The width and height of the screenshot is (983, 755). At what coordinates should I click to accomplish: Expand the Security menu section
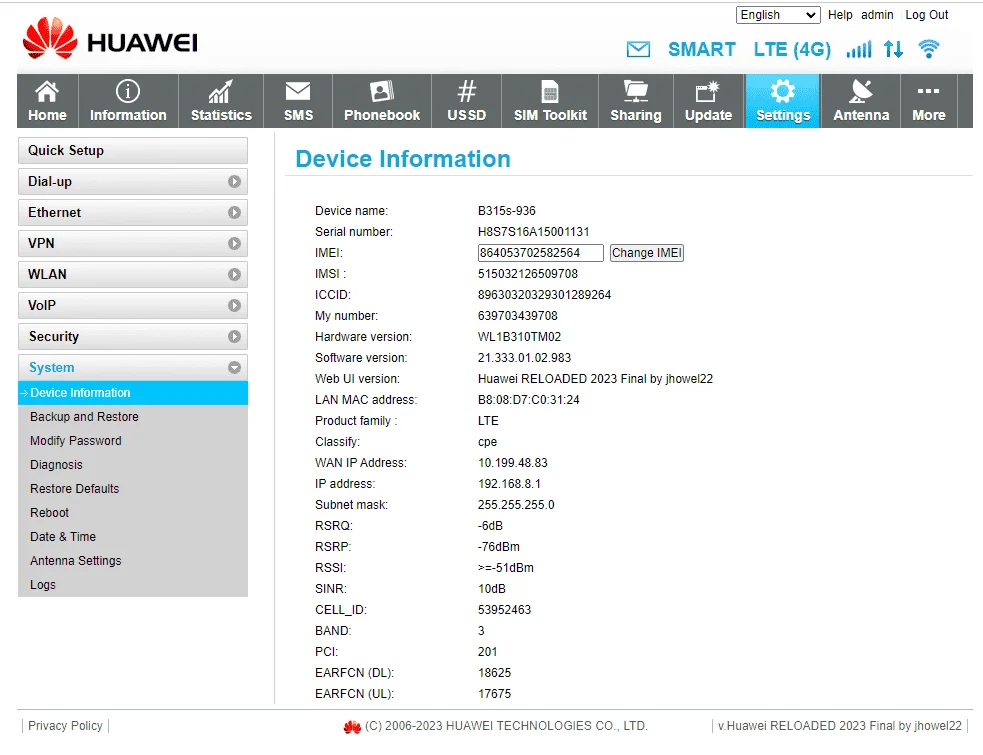tap(133, 337)
